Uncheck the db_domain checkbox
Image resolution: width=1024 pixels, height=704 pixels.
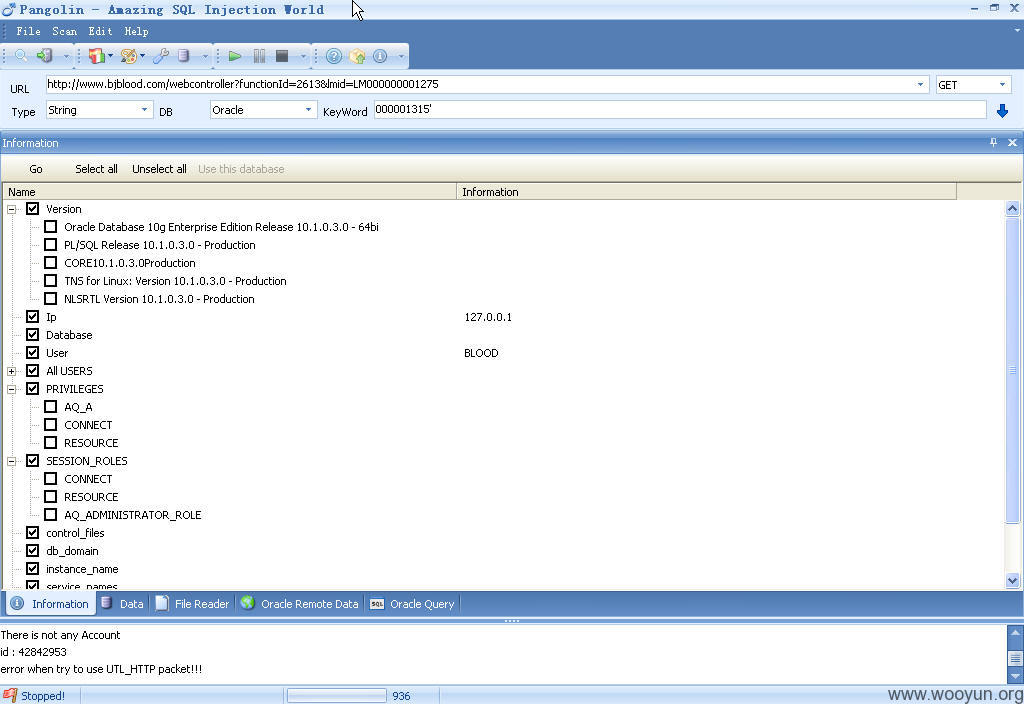point(33,551)
